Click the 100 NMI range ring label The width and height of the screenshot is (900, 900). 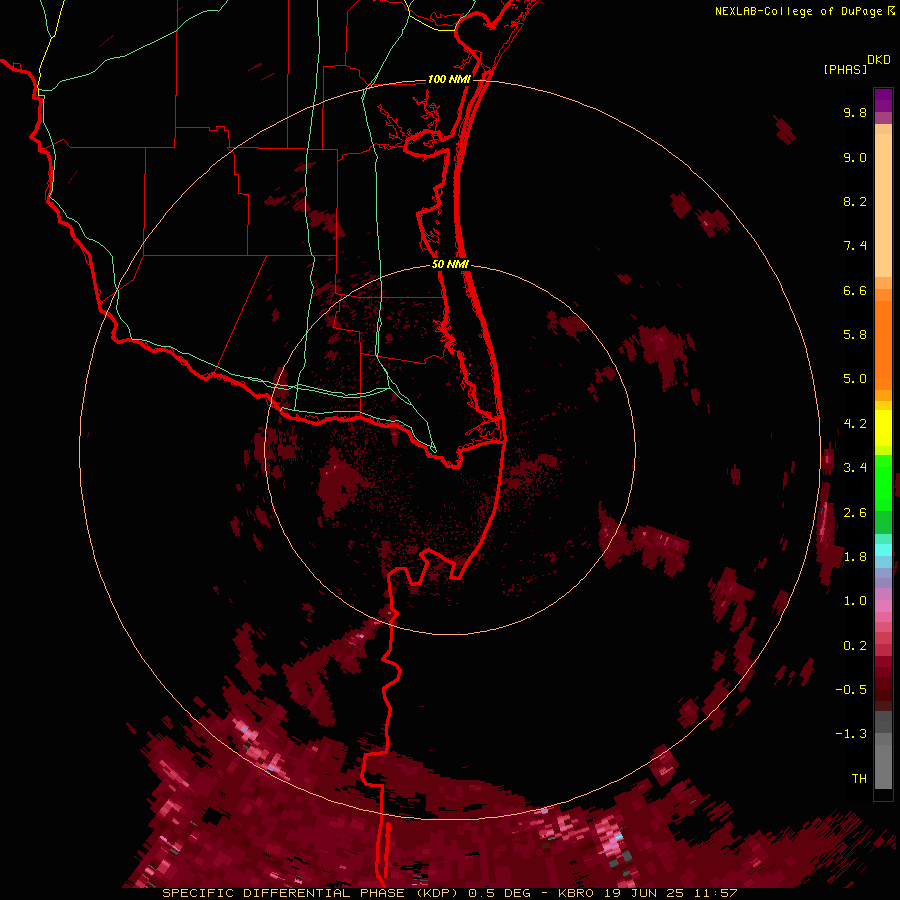pos(449,79)
